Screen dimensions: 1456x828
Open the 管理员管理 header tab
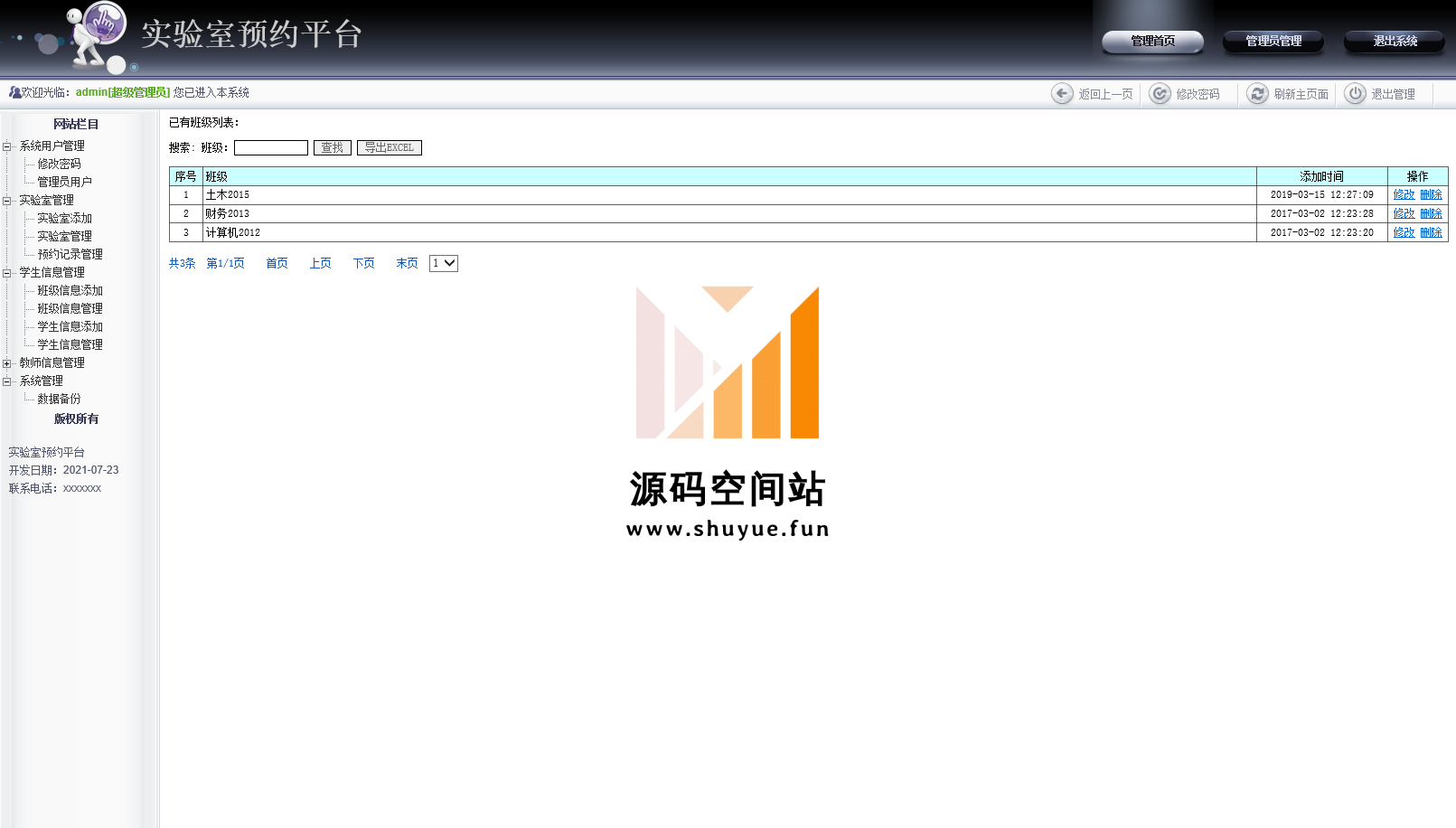click(1273, 41)
